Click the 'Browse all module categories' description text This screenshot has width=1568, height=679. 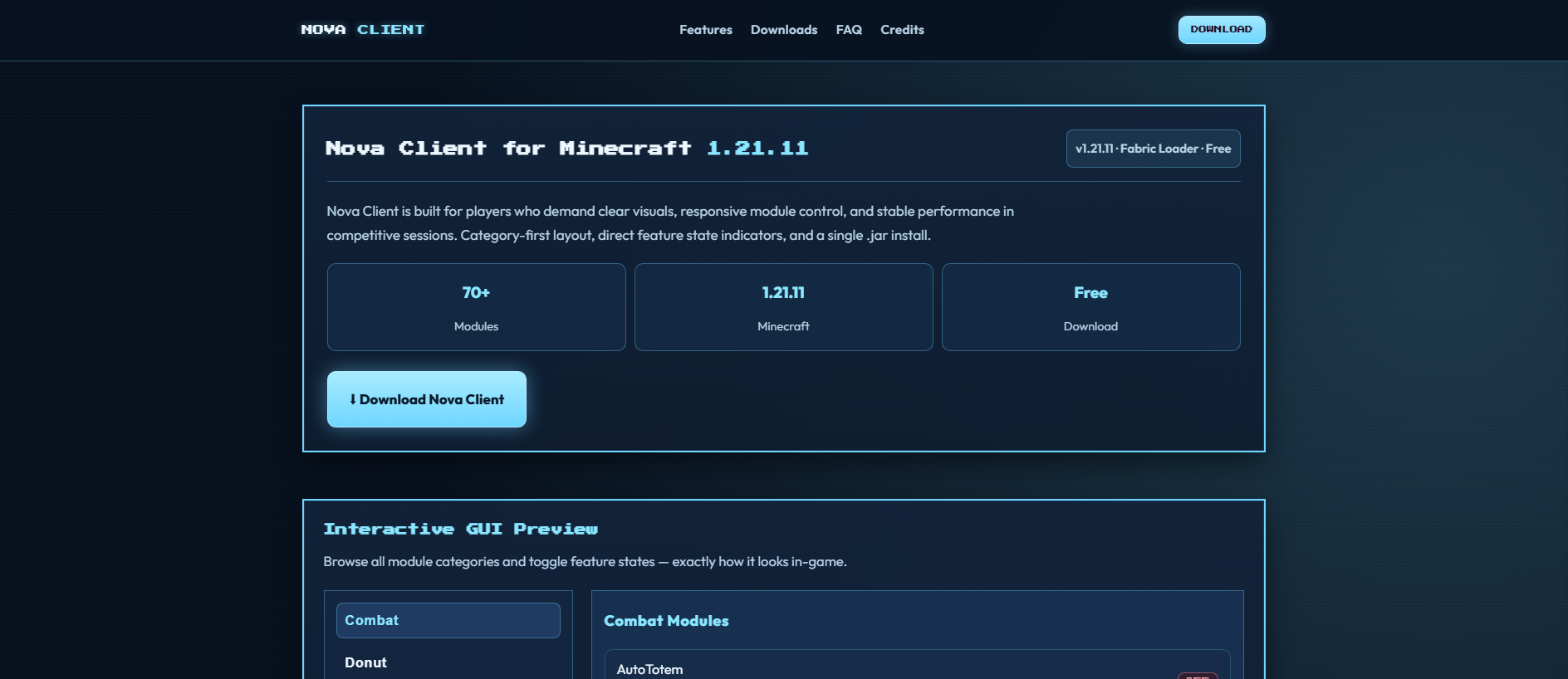pyautogui.click(x=585, y=562)
